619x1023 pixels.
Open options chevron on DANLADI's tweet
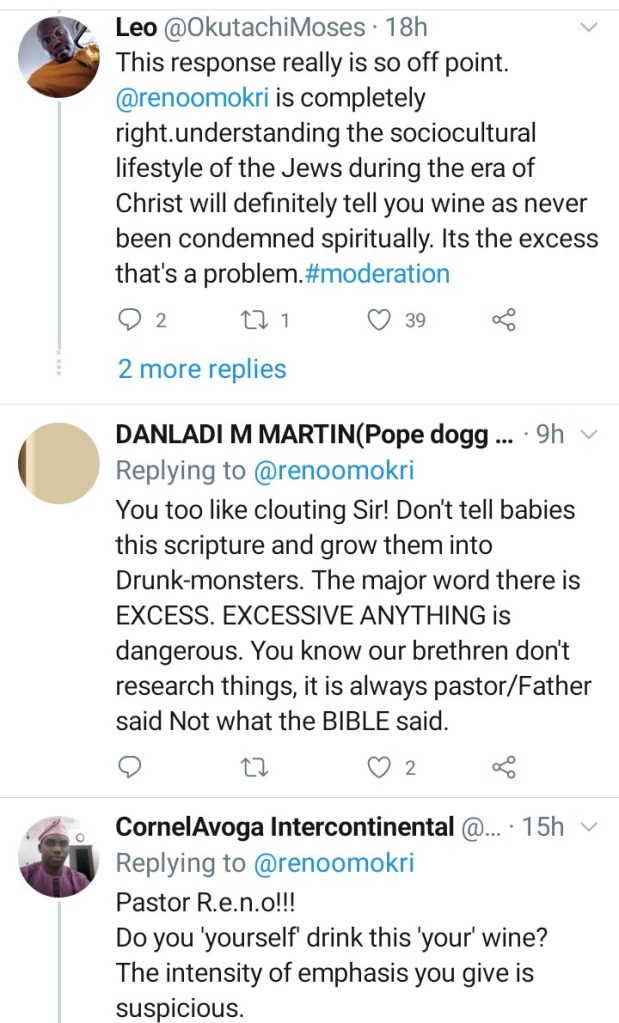[x=589, y=434]
